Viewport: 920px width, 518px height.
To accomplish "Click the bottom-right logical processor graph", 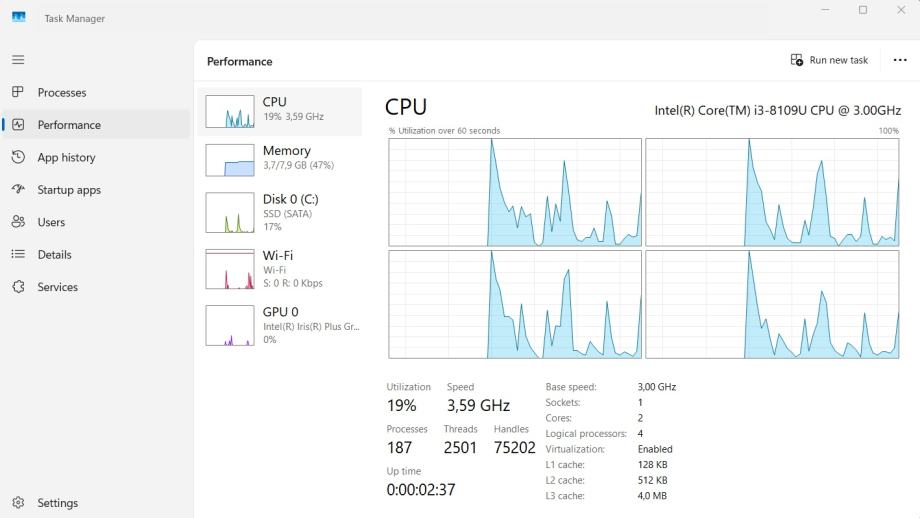I will pyautogui.click(x=772, y=304).
